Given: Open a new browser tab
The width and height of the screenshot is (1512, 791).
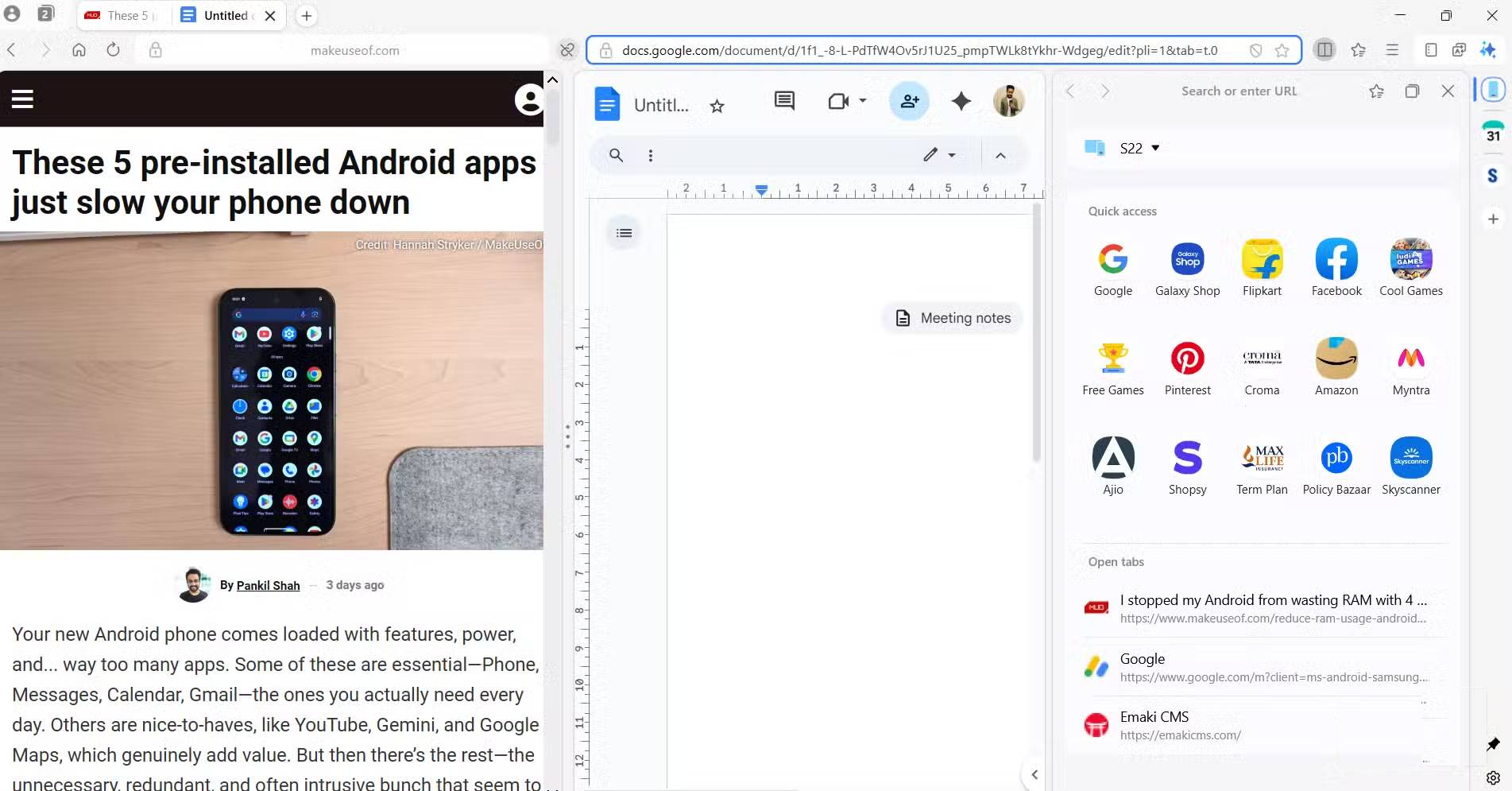Looking at the screenshot, I should pos(306,15).
